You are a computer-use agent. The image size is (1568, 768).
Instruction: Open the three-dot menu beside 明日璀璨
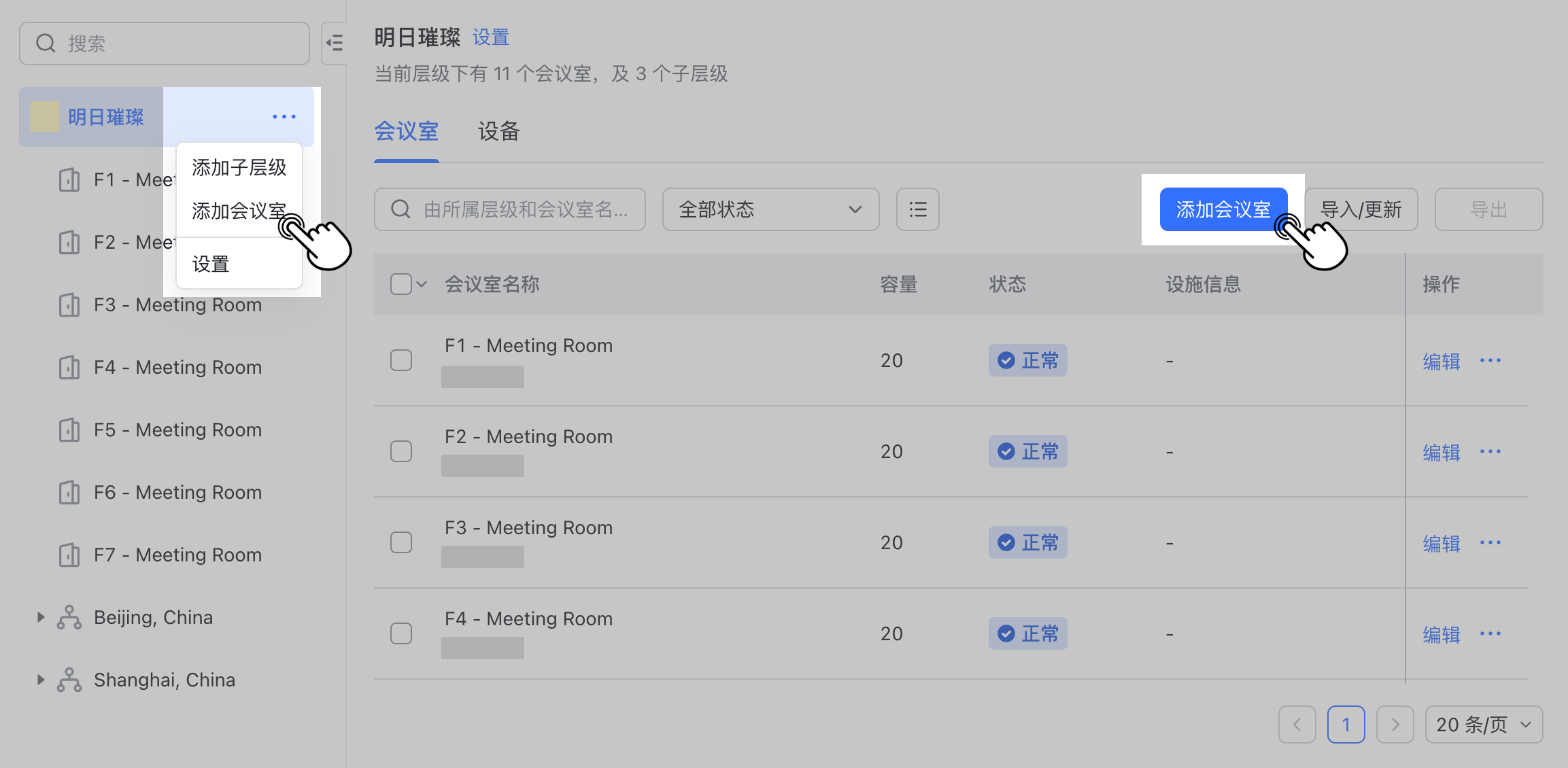point(284,117)
